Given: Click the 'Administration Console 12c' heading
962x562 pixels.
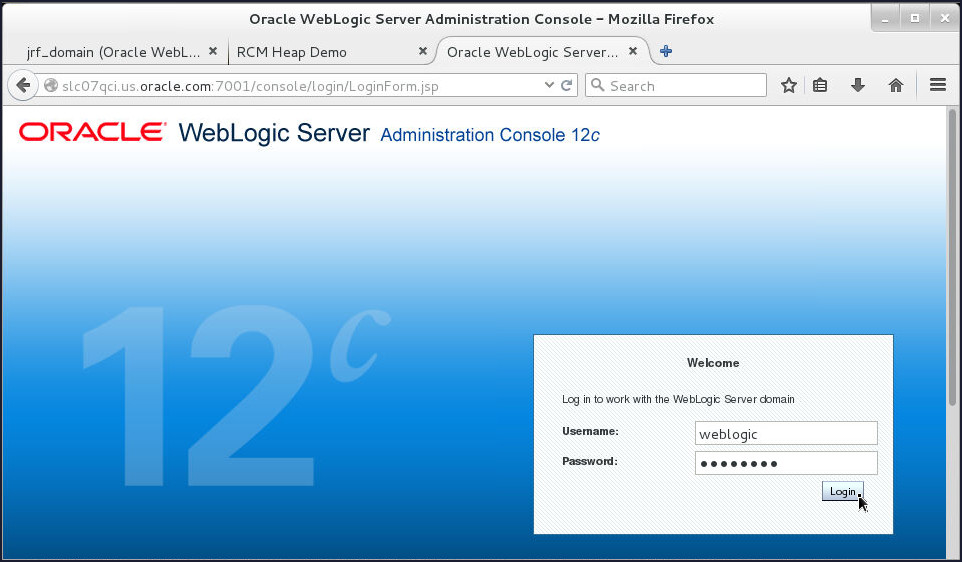Looking at the screenshot, I should click(490, 134).
